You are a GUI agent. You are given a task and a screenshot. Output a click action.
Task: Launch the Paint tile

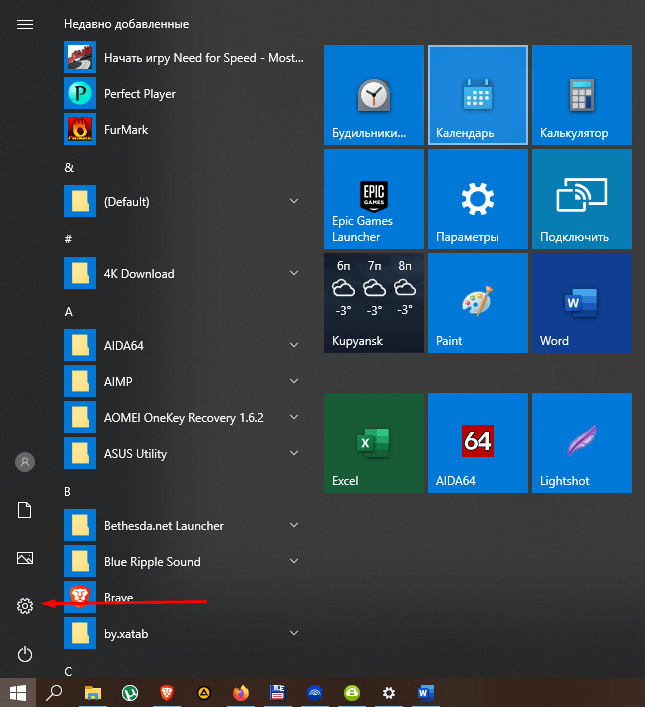pyautogui.click(x=478, y=303)
